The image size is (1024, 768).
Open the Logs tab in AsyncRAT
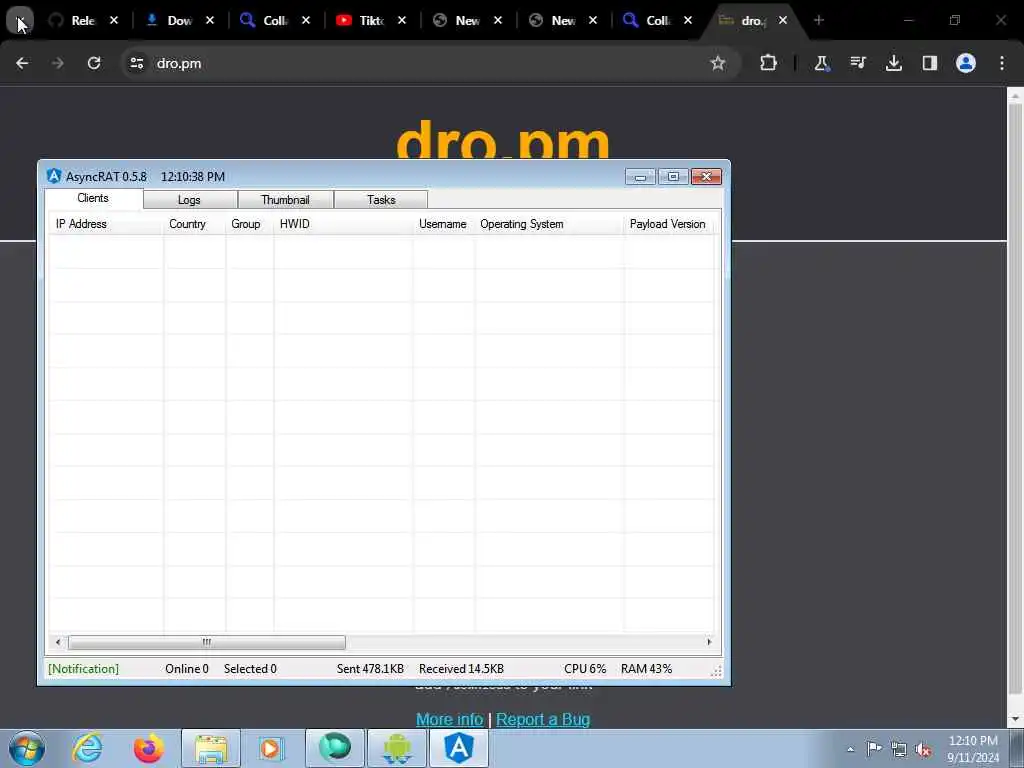coord(189,200)
